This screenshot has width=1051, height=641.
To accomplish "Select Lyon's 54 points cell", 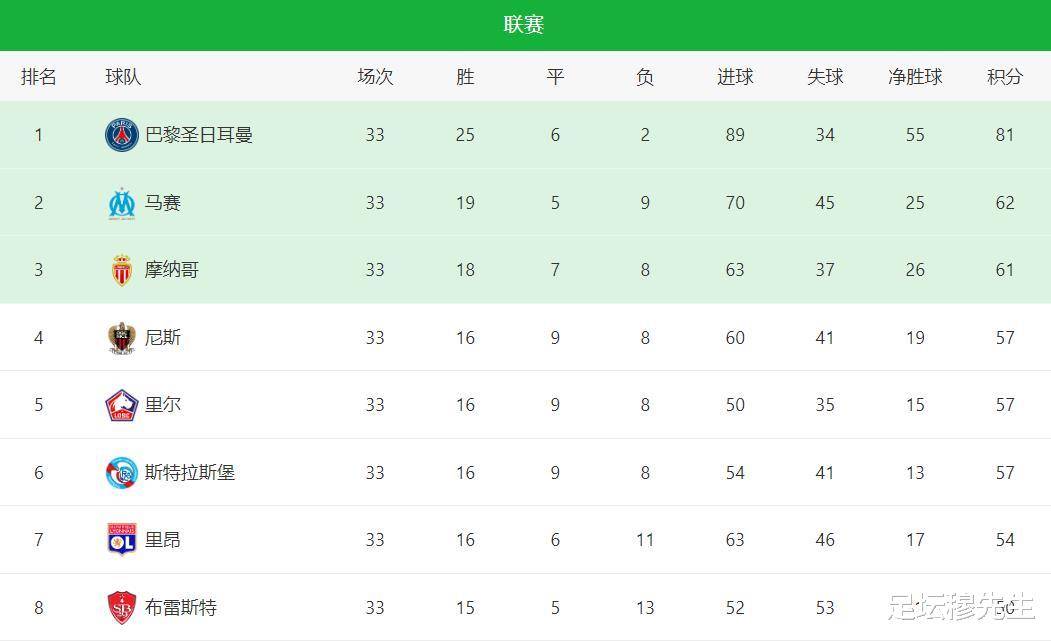I will [x=1005, y=540].
